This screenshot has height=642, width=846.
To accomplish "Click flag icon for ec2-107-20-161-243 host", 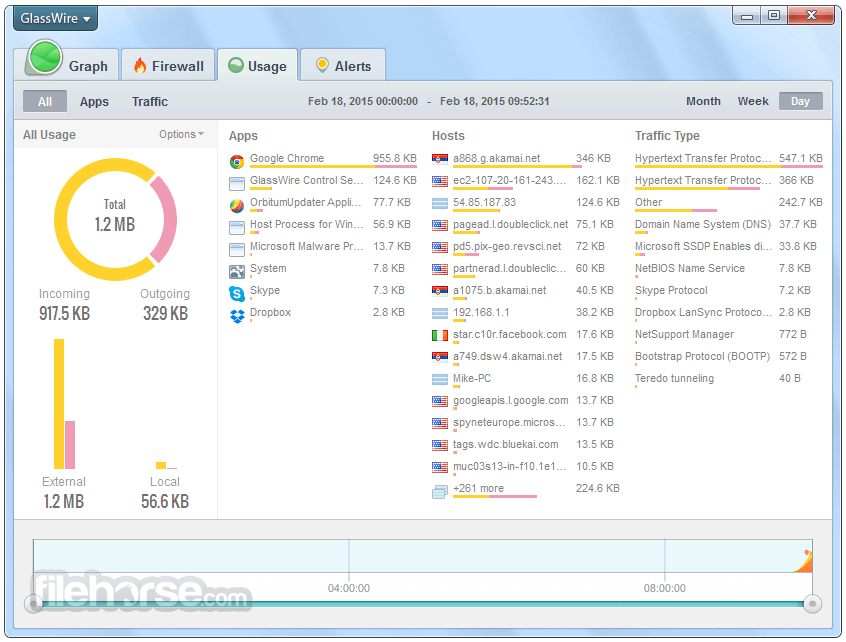I will (440, 181).
